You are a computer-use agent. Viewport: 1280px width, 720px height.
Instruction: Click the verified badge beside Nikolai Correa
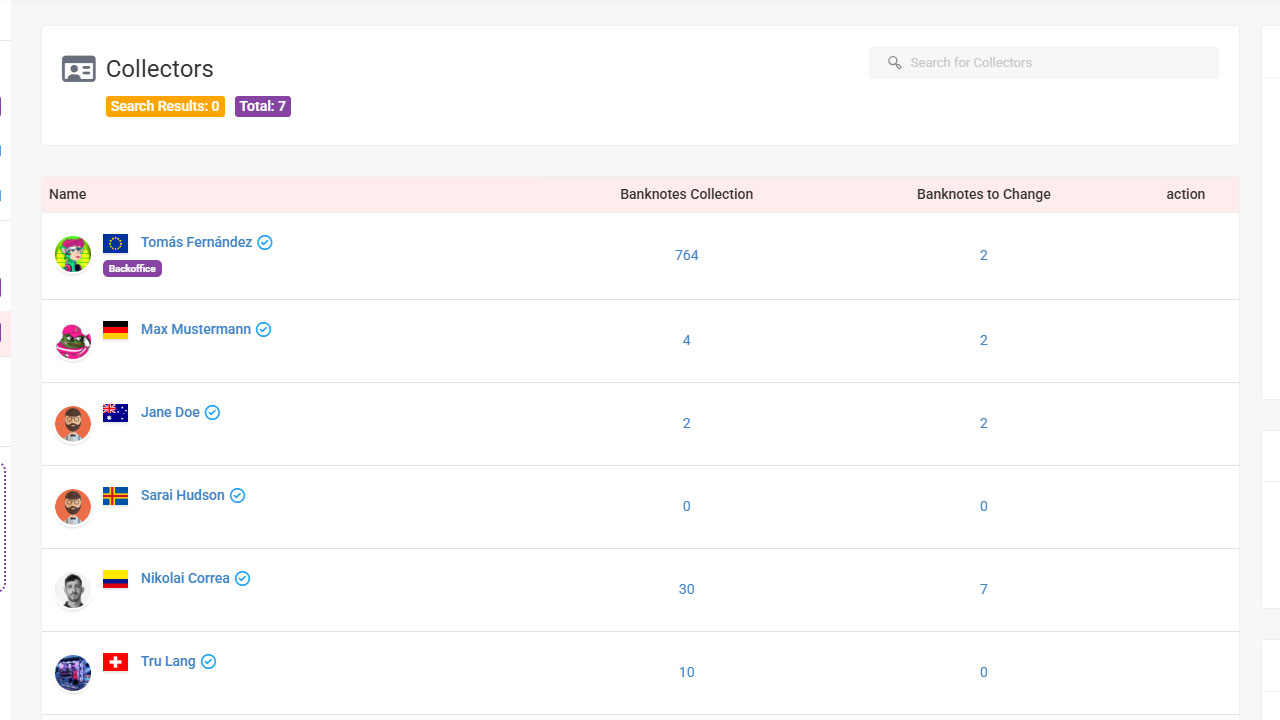coord(242,579)
